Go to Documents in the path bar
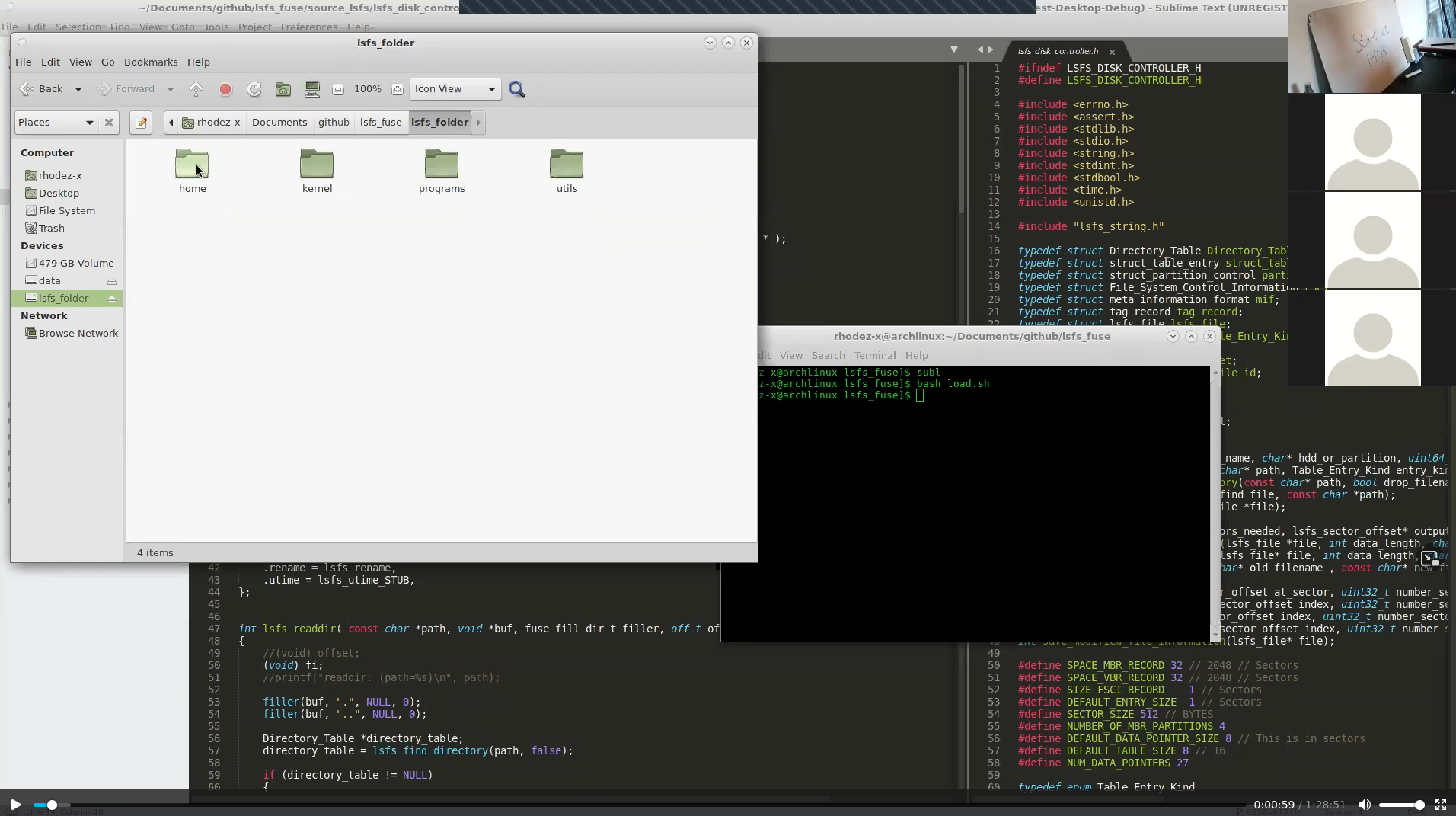 (x=279, y=123)
